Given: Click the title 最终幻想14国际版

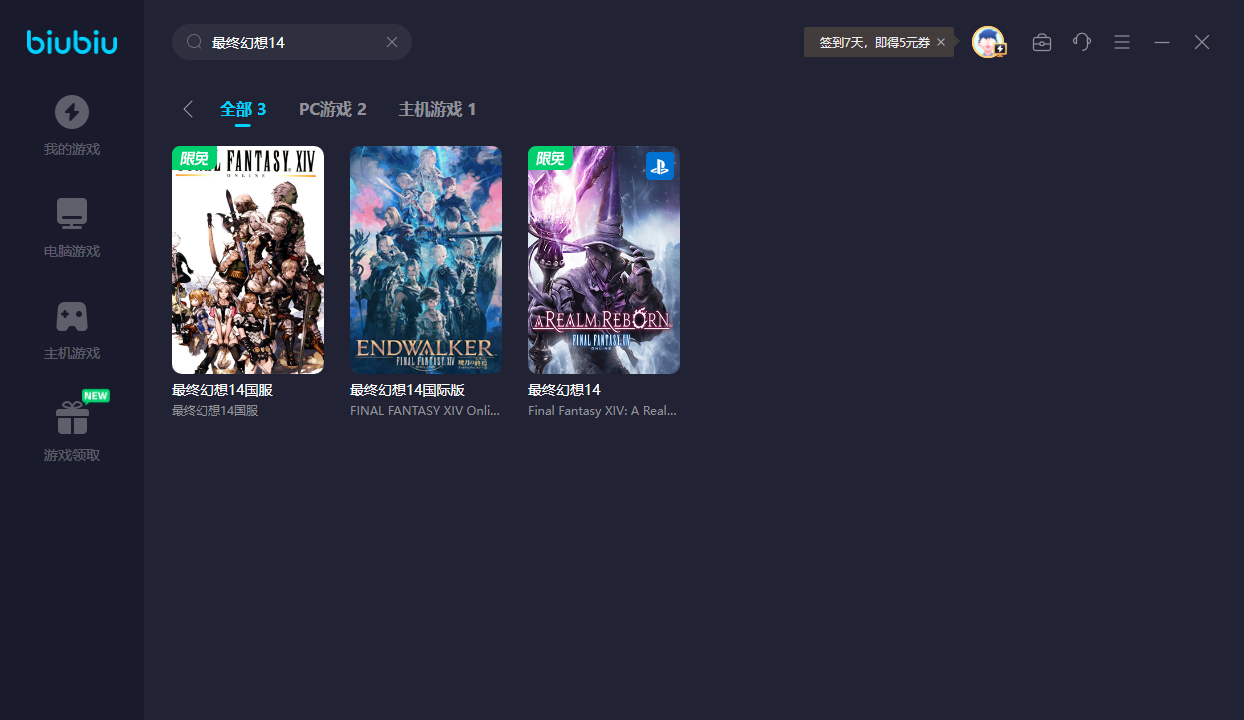Looking at the screenshot, I should (408, 390).
